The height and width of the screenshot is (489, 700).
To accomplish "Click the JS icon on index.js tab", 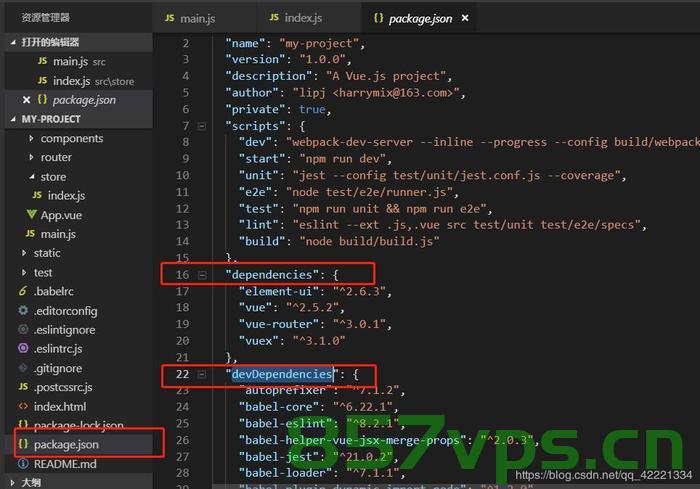I will coord(274,17).
